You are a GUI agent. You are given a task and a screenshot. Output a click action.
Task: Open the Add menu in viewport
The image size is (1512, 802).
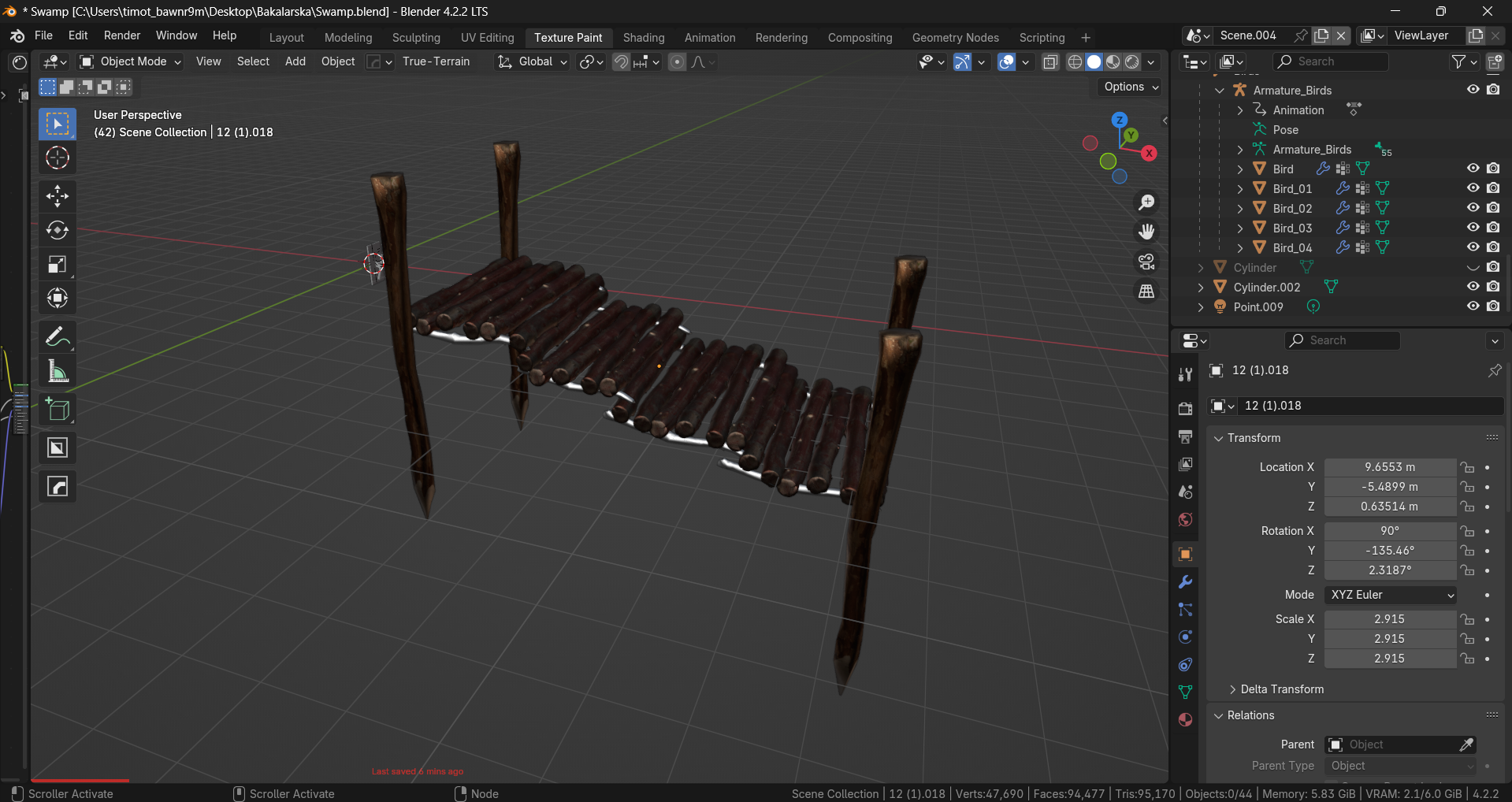click(x=295, y=61)
